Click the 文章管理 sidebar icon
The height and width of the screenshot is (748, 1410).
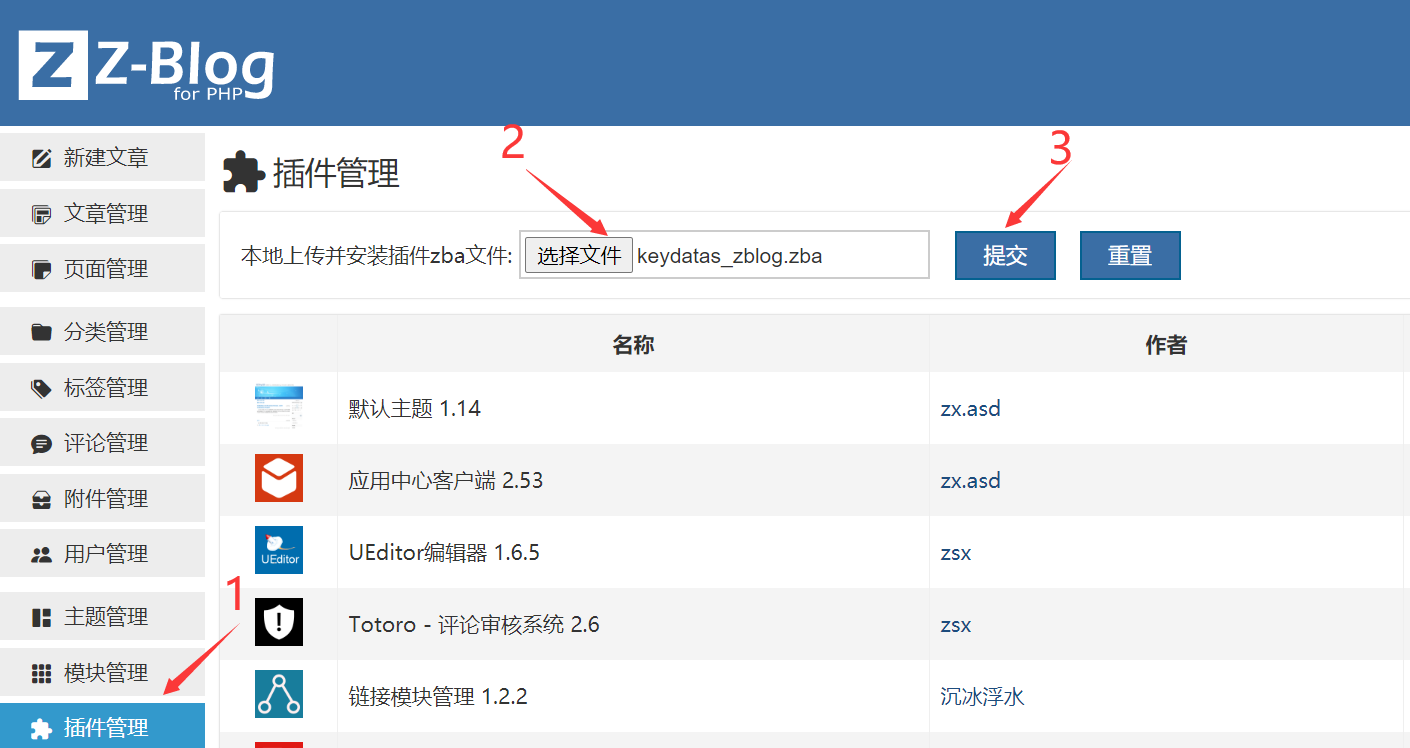[x=41, y=214]
